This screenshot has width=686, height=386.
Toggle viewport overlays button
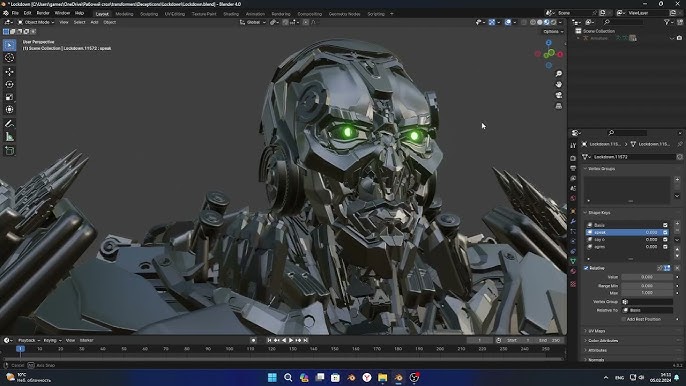coord(508,22)
